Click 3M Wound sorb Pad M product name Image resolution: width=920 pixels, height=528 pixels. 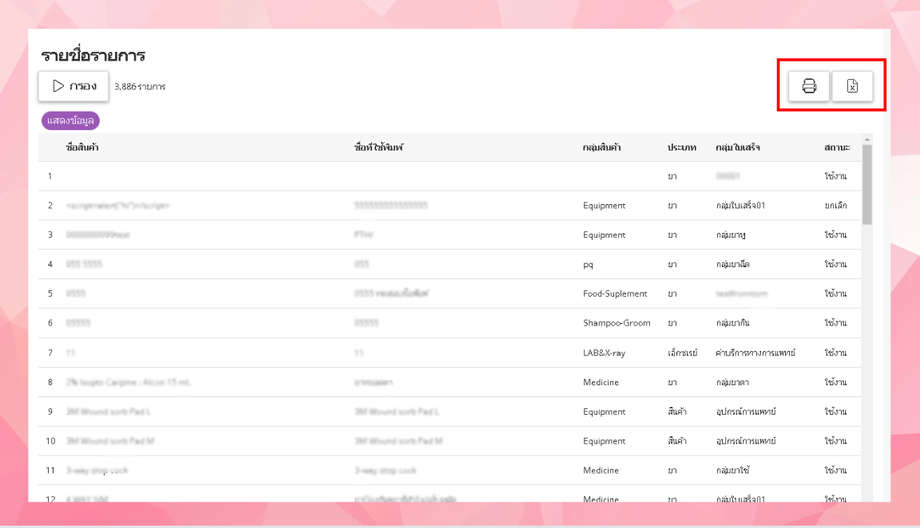[110, 441]
